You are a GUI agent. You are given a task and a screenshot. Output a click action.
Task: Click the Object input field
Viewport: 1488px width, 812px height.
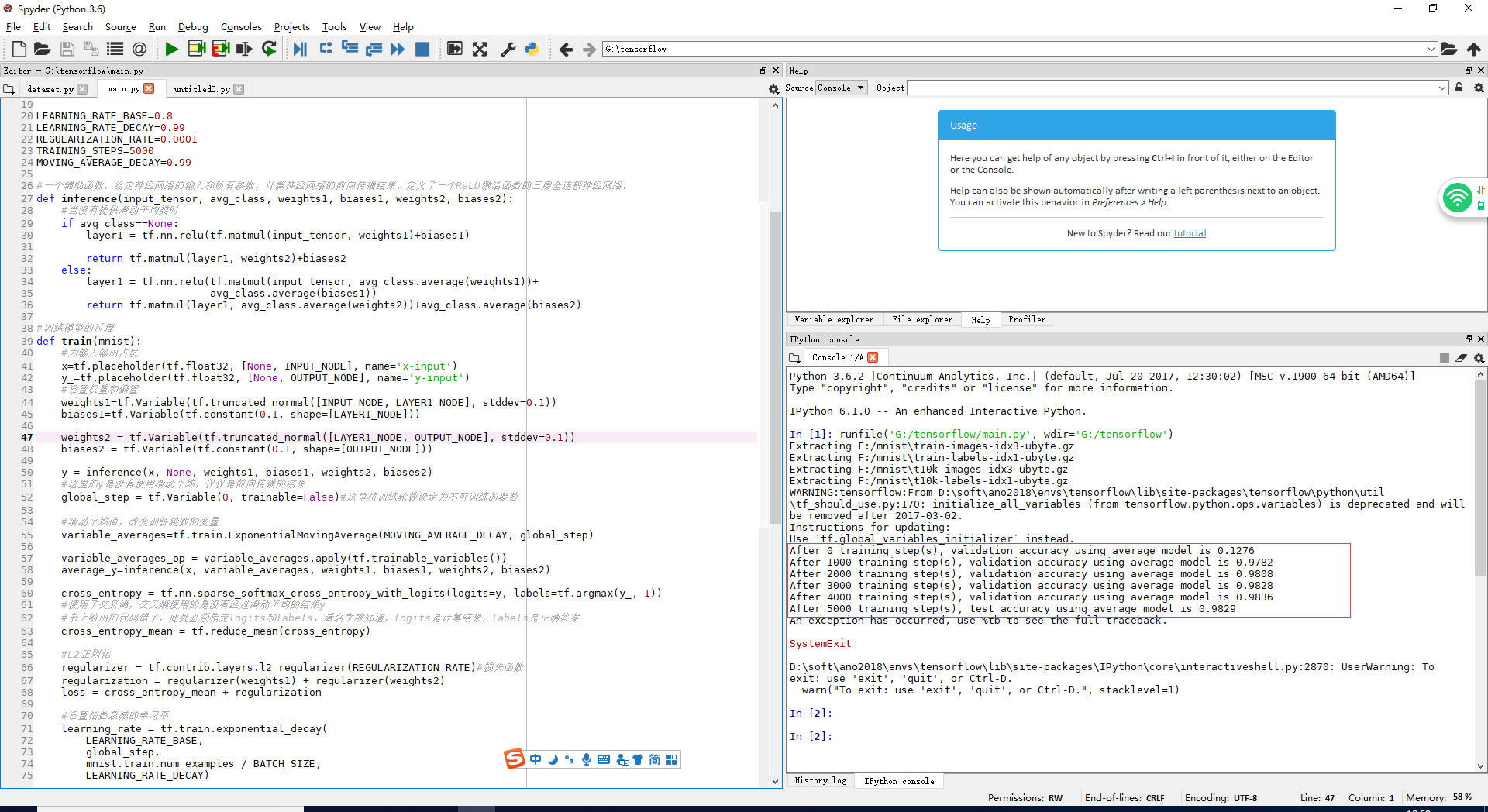(1172, 88)
